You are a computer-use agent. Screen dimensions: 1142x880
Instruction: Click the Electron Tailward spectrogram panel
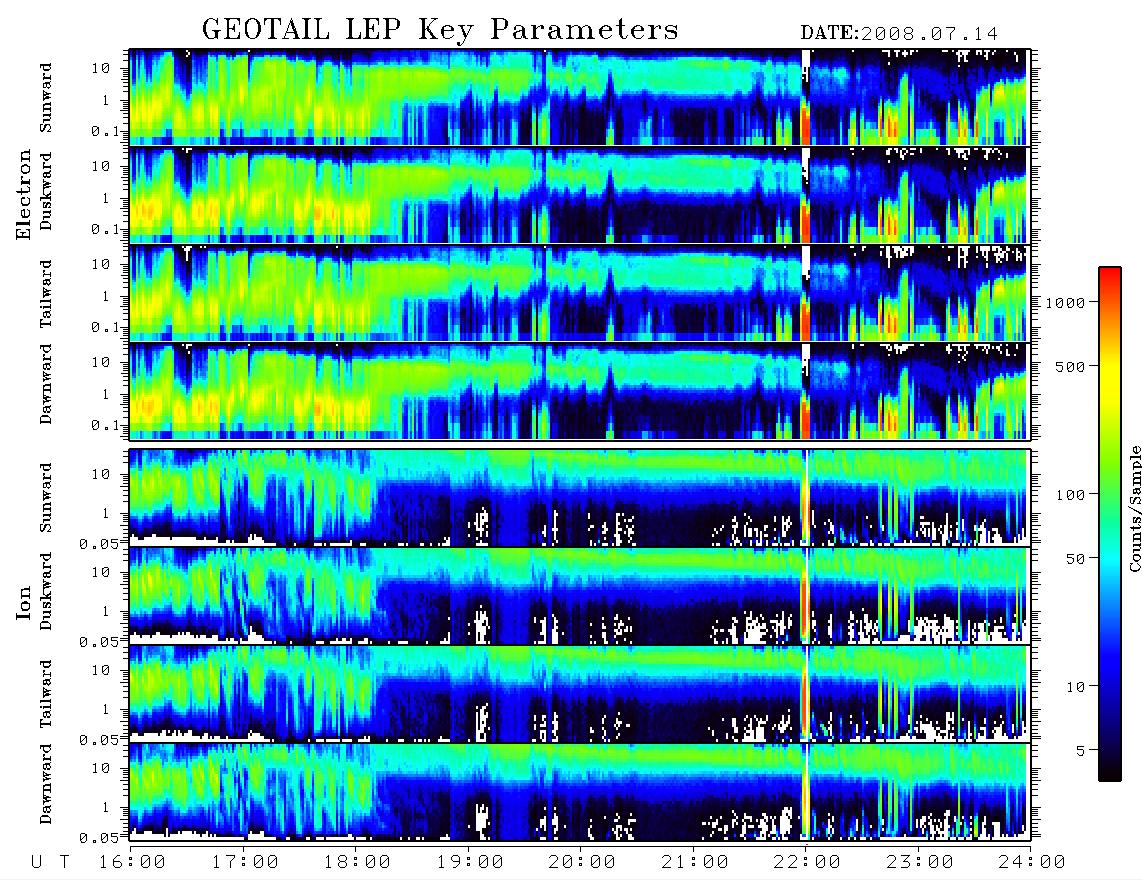click(580, 293)
